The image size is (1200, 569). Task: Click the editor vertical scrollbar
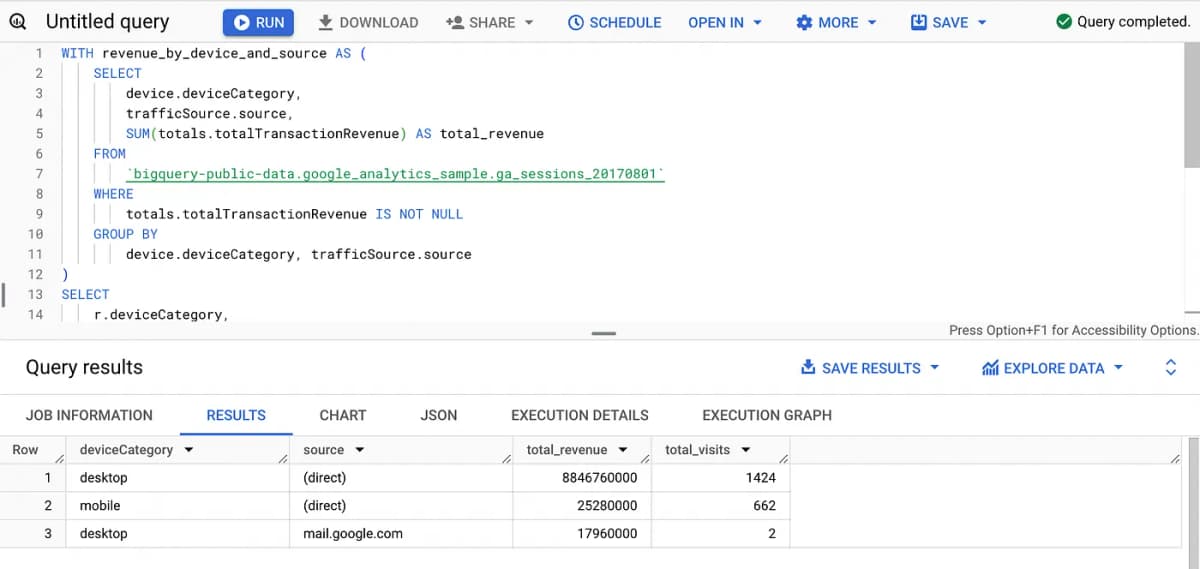(x=1192, y=105)
